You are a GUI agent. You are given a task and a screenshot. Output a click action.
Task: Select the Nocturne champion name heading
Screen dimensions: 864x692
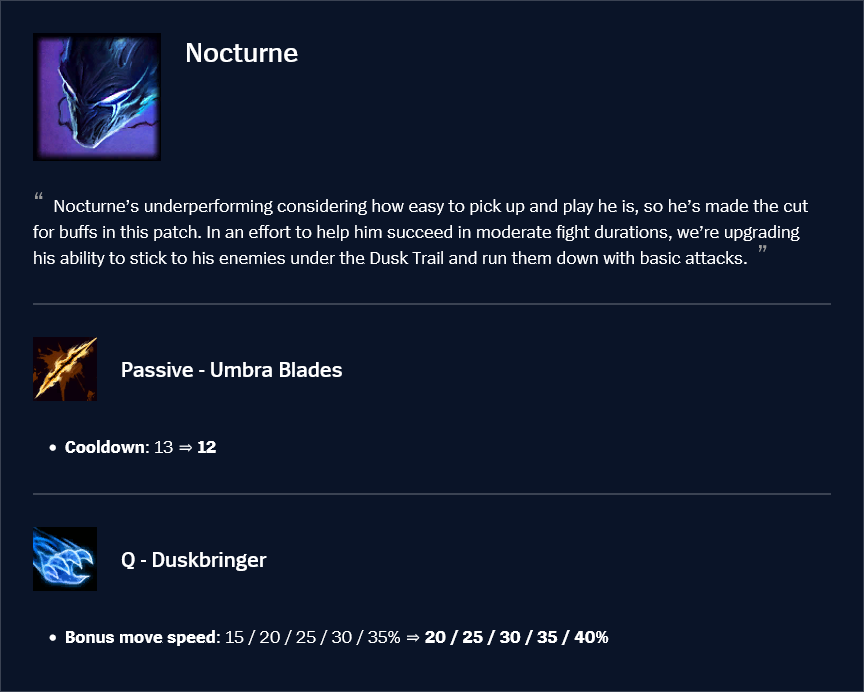click(x=241, y=53)
